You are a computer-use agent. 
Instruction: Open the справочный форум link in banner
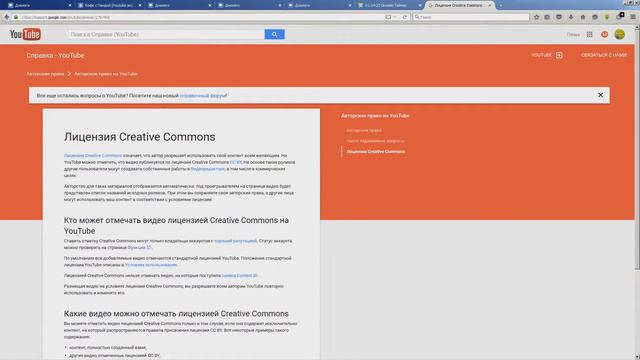tap(203, 96)
